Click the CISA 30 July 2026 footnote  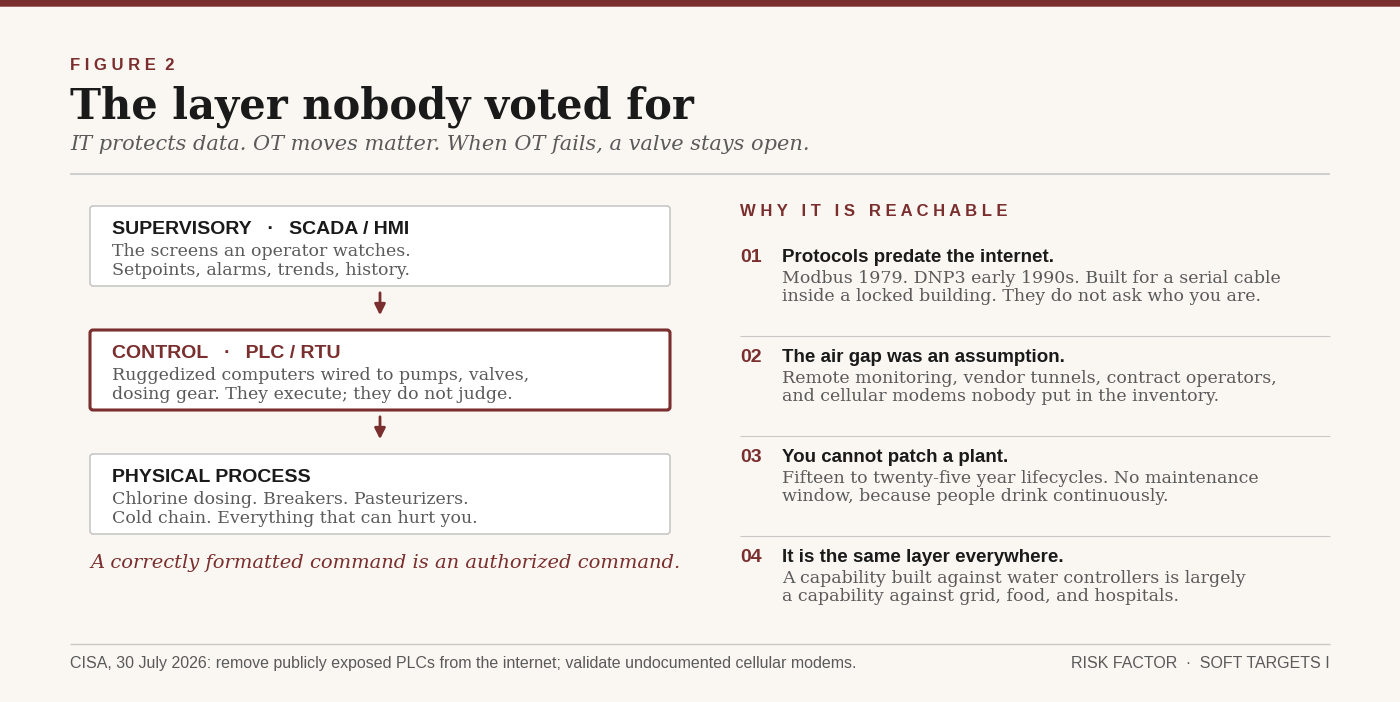[x=463, y=663]
